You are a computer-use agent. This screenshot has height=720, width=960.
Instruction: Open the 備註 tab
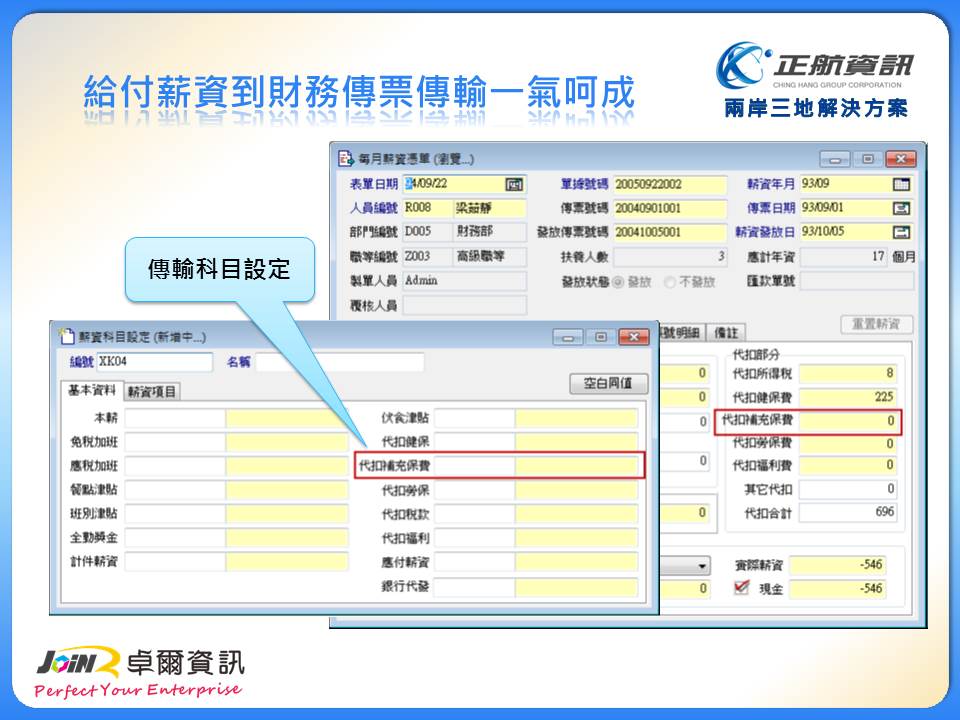coord(726,332)
